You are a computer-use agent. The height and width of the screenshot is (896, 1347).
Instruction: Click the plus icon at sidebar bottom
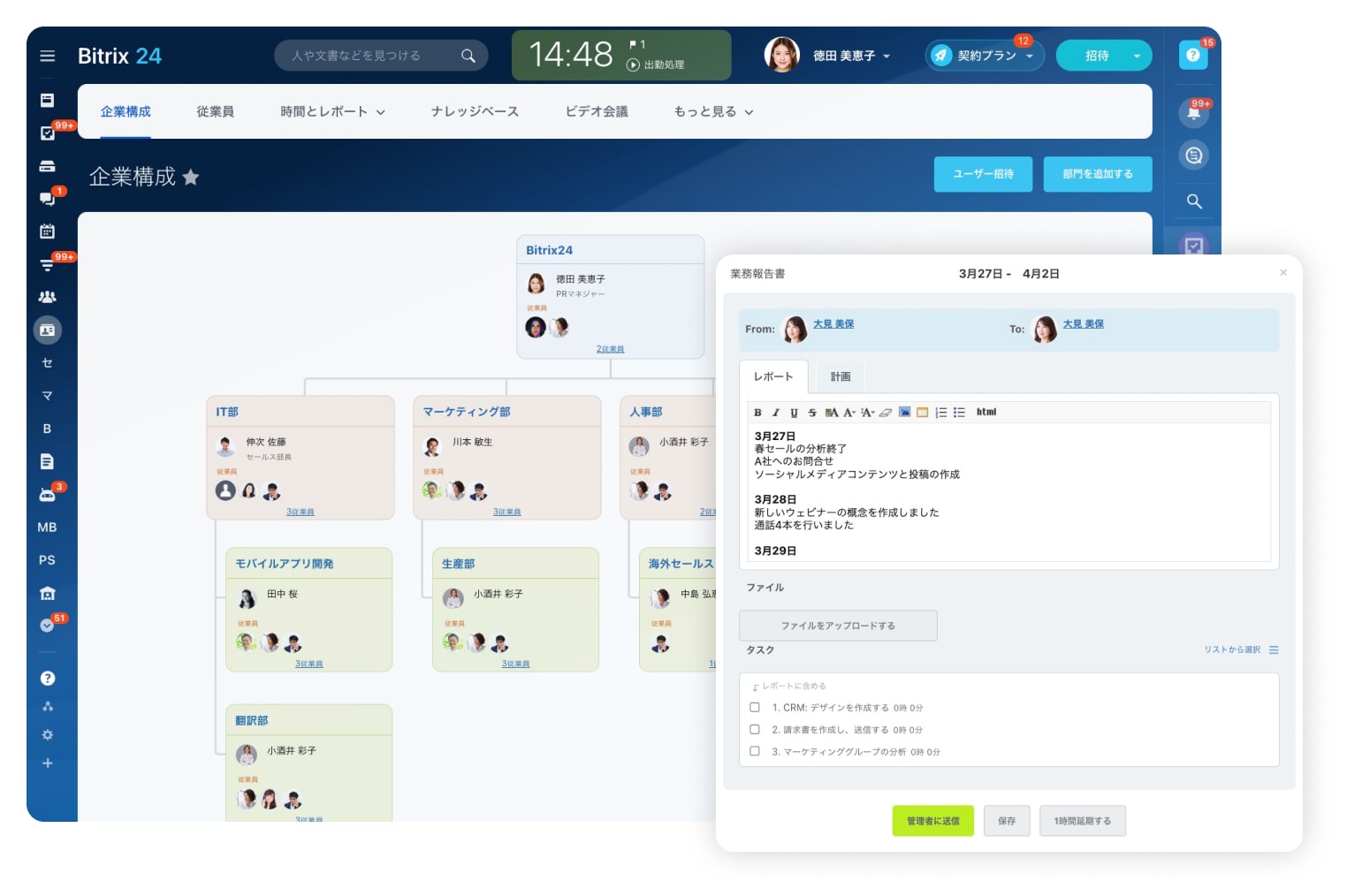point(48,763)
